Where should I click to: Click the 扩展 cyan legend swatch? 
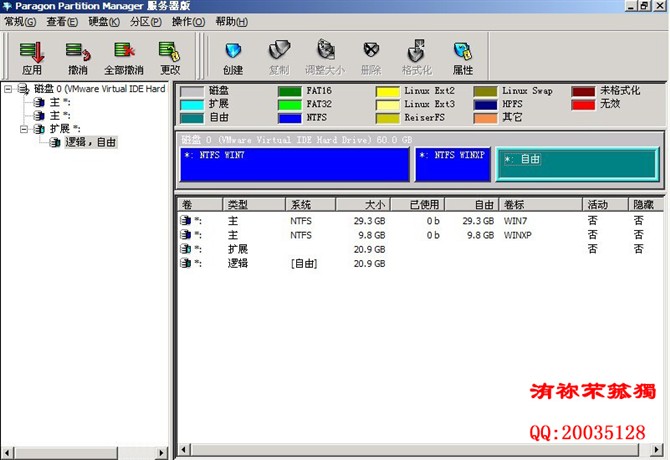point(192,105)
